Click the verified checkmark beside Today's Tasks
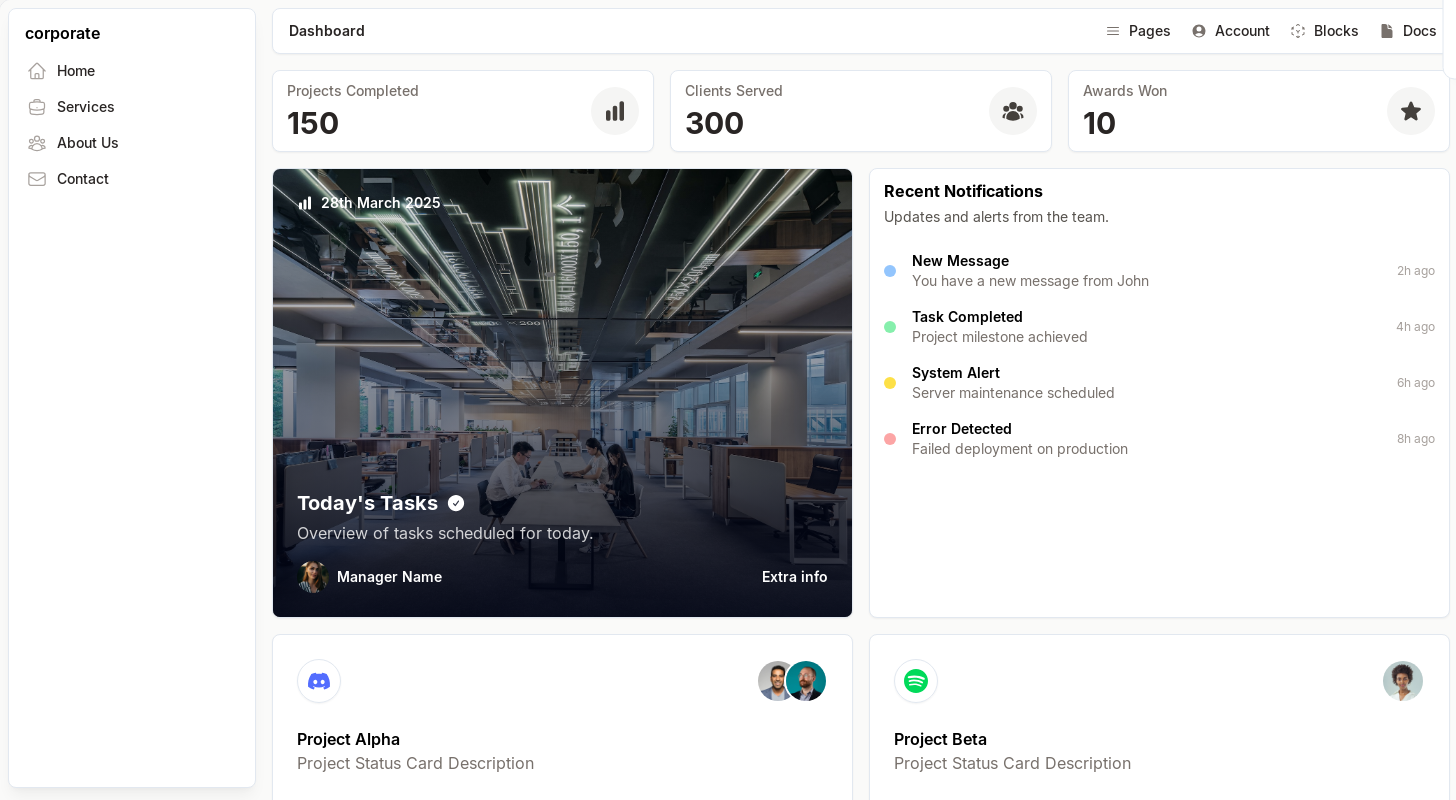This screenshot has width=1456, height=800. coord(456,503)
